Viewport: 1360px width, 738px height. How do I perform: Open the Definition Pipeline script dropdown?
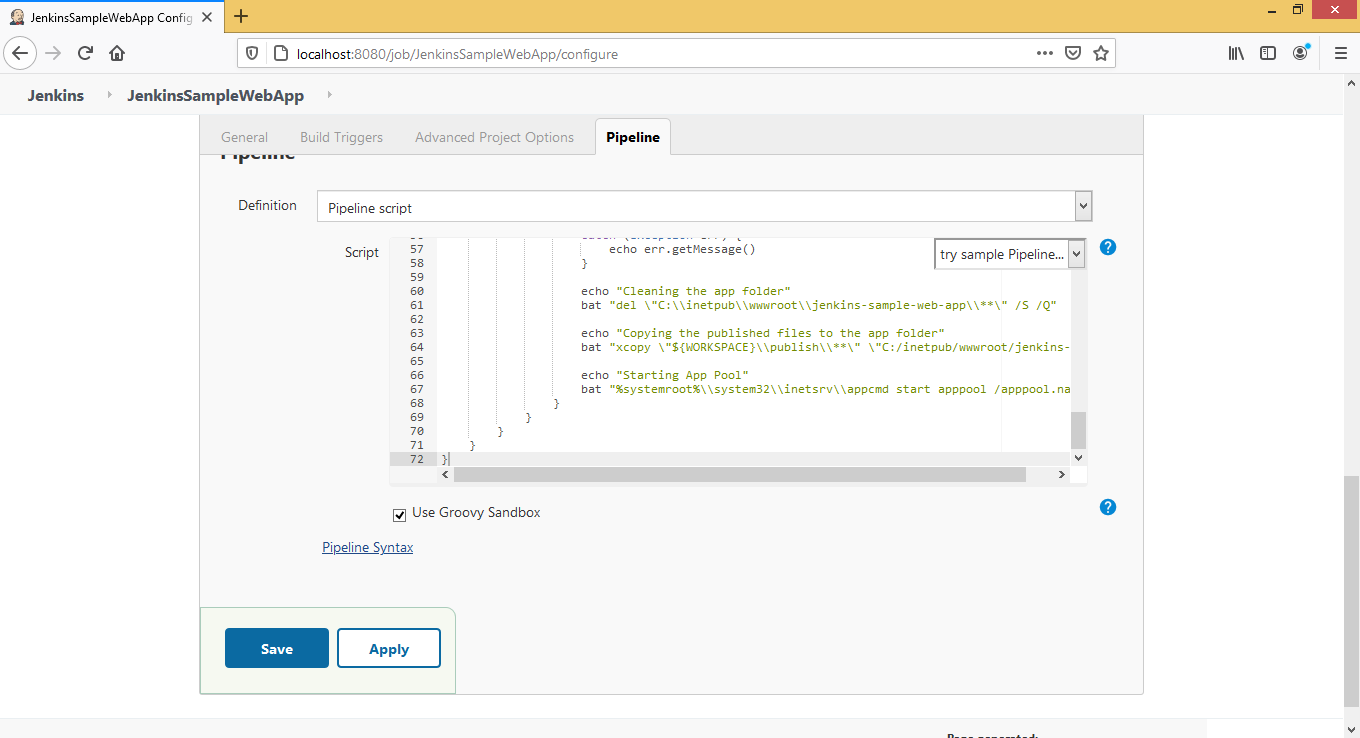(x=704, y=207)
